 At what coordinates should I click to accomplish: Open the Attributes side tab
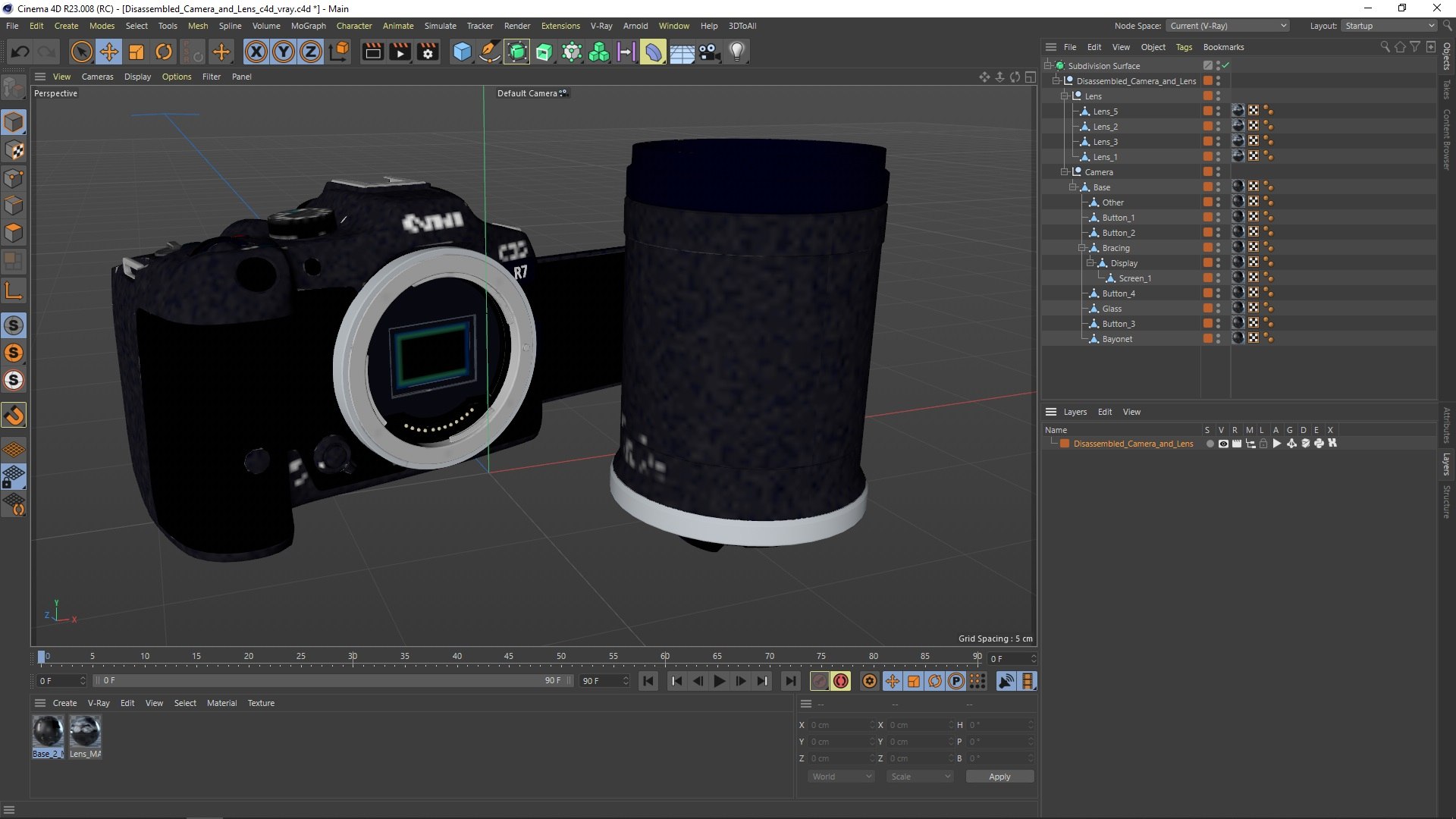tap(1447, 425)
